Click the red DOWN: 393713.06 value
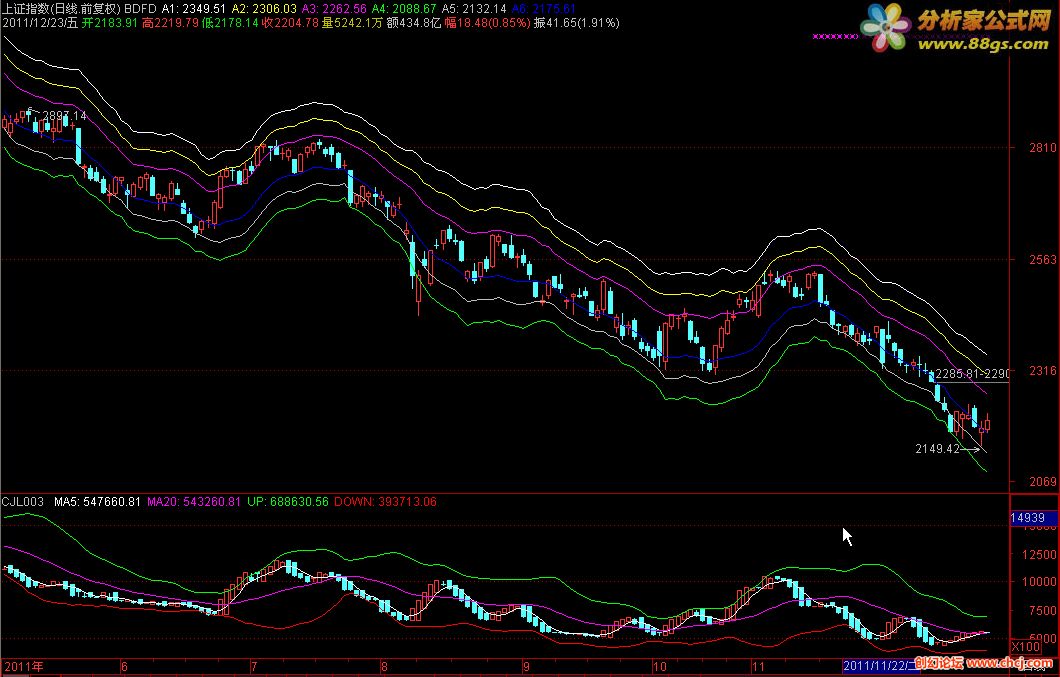Image resolution: width=1060 pixels, height=677 pixels. [385, 502]
